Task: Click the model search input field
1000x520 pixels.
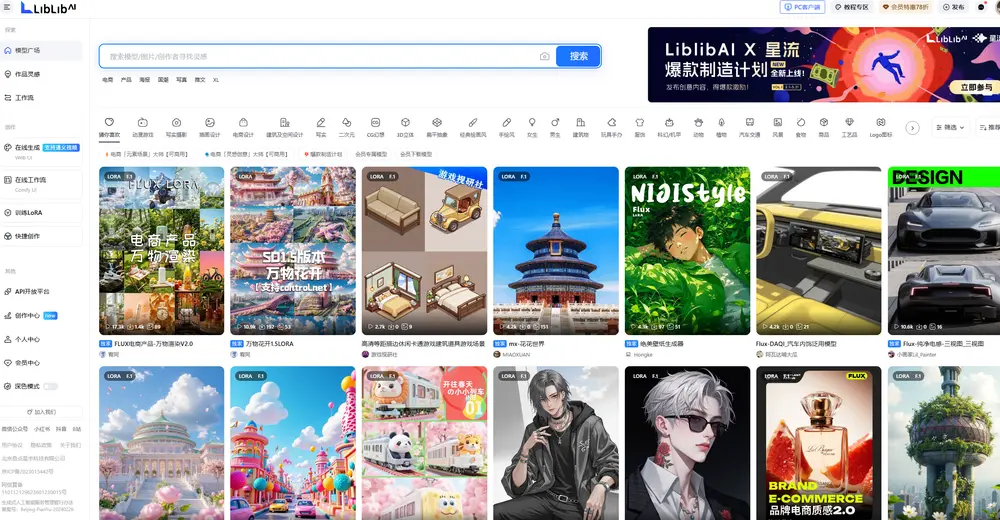Action: tap(320, 57)
